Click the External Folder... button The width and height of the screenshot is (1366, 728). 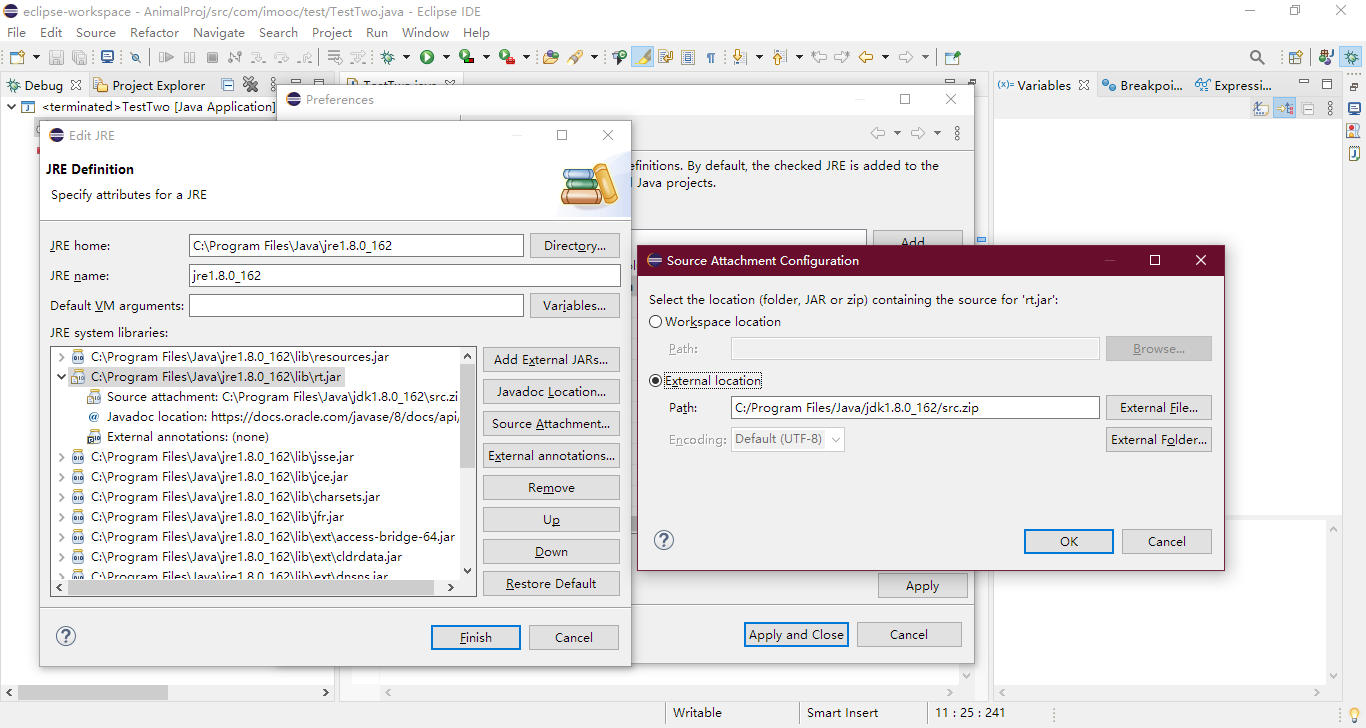tap(1159, 439)
